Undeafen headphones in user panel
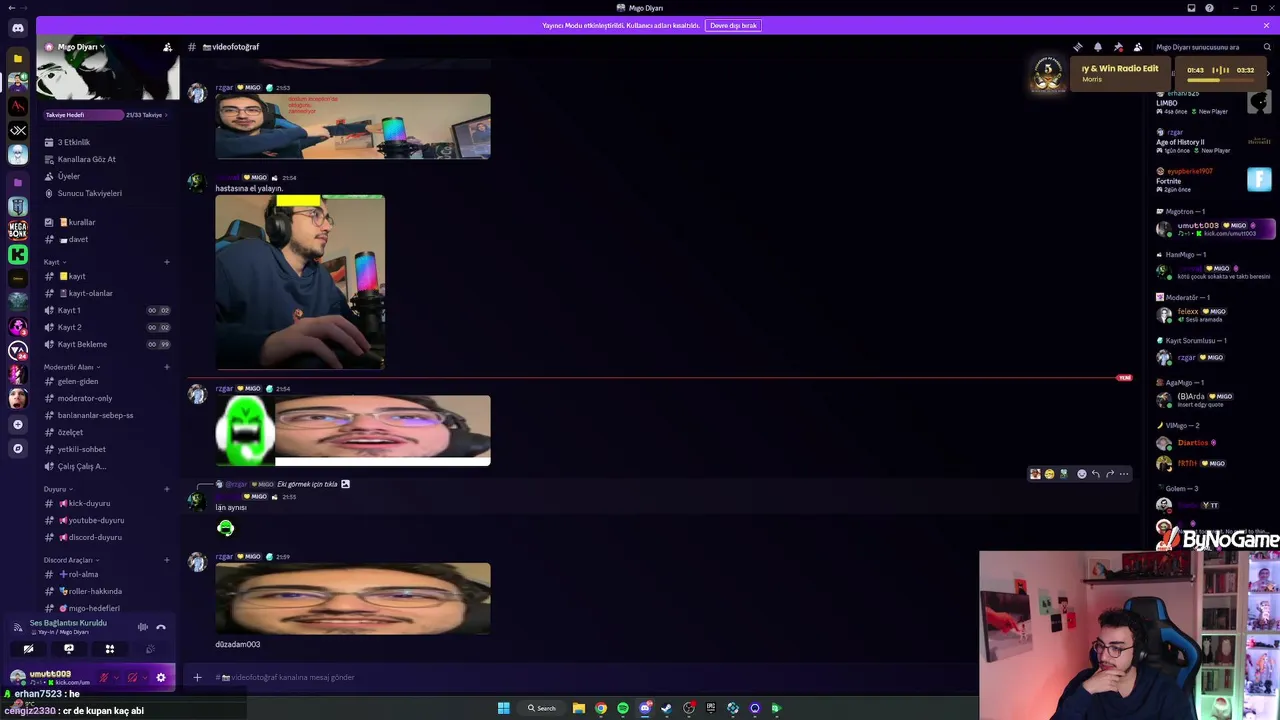The width and height of the screenshot is (1280, 720). coord(132,677)
